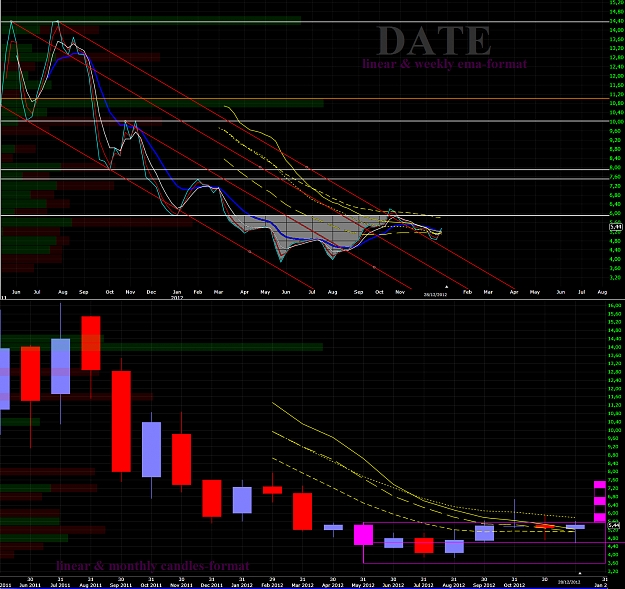The width and height of the screenshot is (625, 589).
Task: Select the boxed 5,44 price tag in weekly chart
Action: [616, 227]
